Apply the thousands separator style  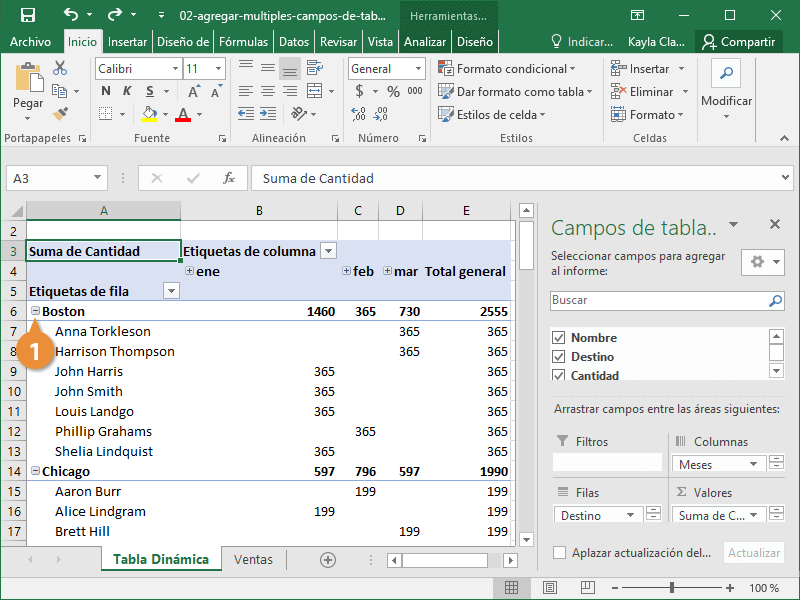point(415,91)
